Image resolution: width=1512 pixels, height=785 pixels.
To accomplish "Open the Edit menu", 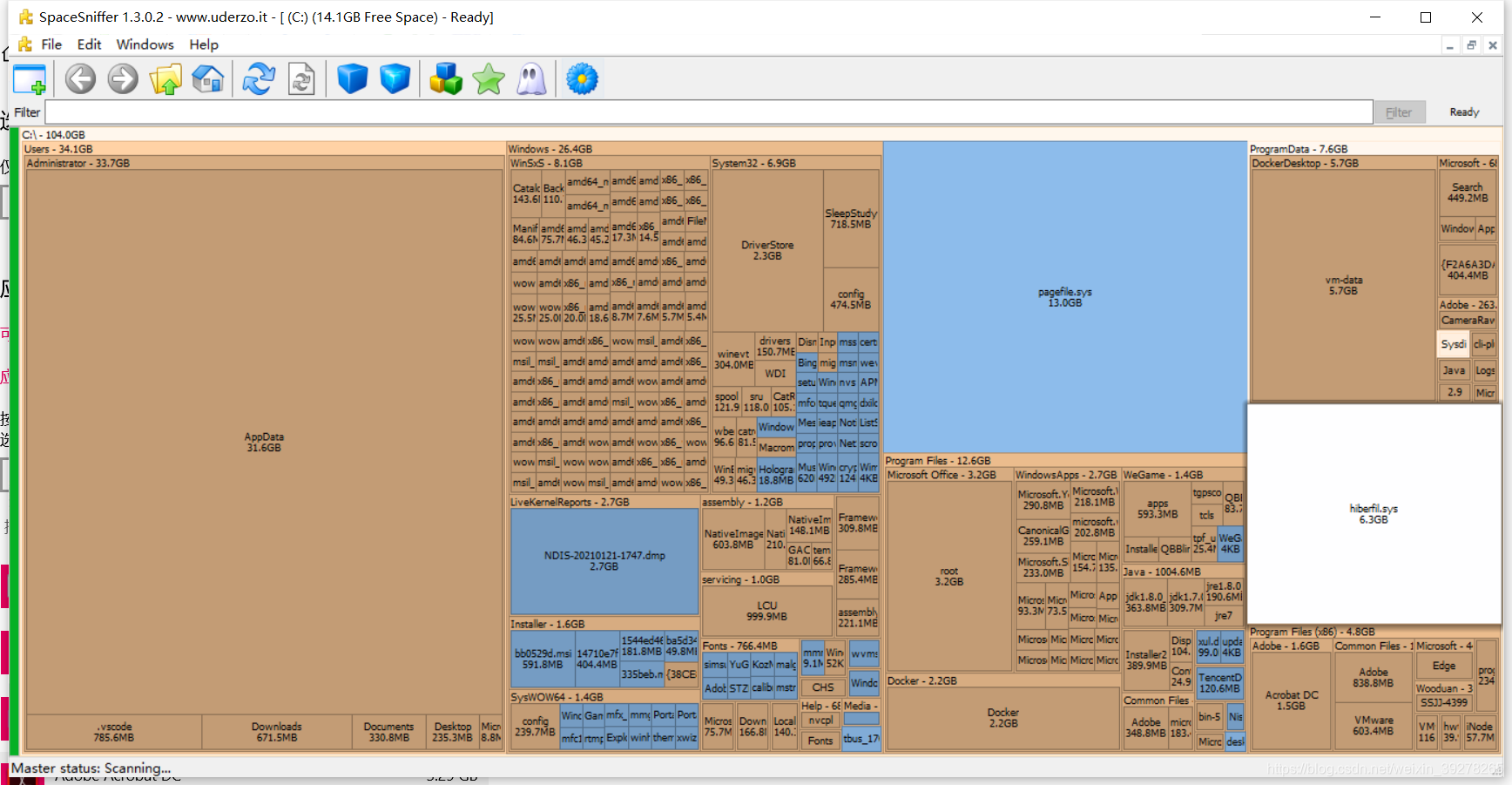I will (89, 44).
